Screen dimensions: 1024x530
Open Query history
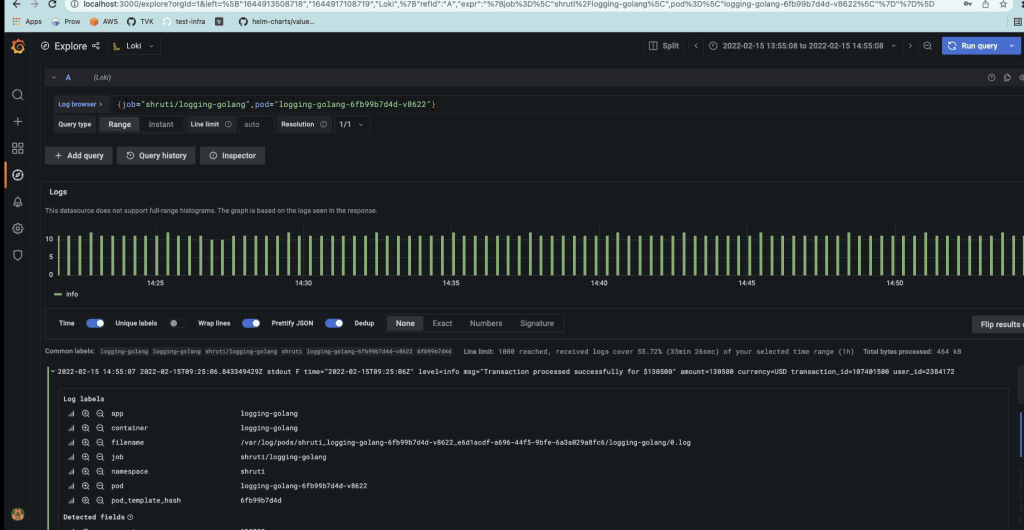tap(156, 155)
